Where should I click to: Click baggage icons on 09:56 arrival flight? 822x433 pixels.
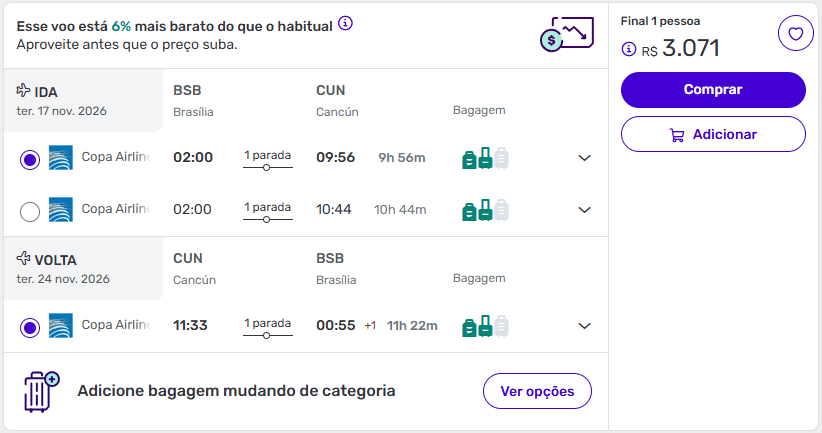click(485, 158)
